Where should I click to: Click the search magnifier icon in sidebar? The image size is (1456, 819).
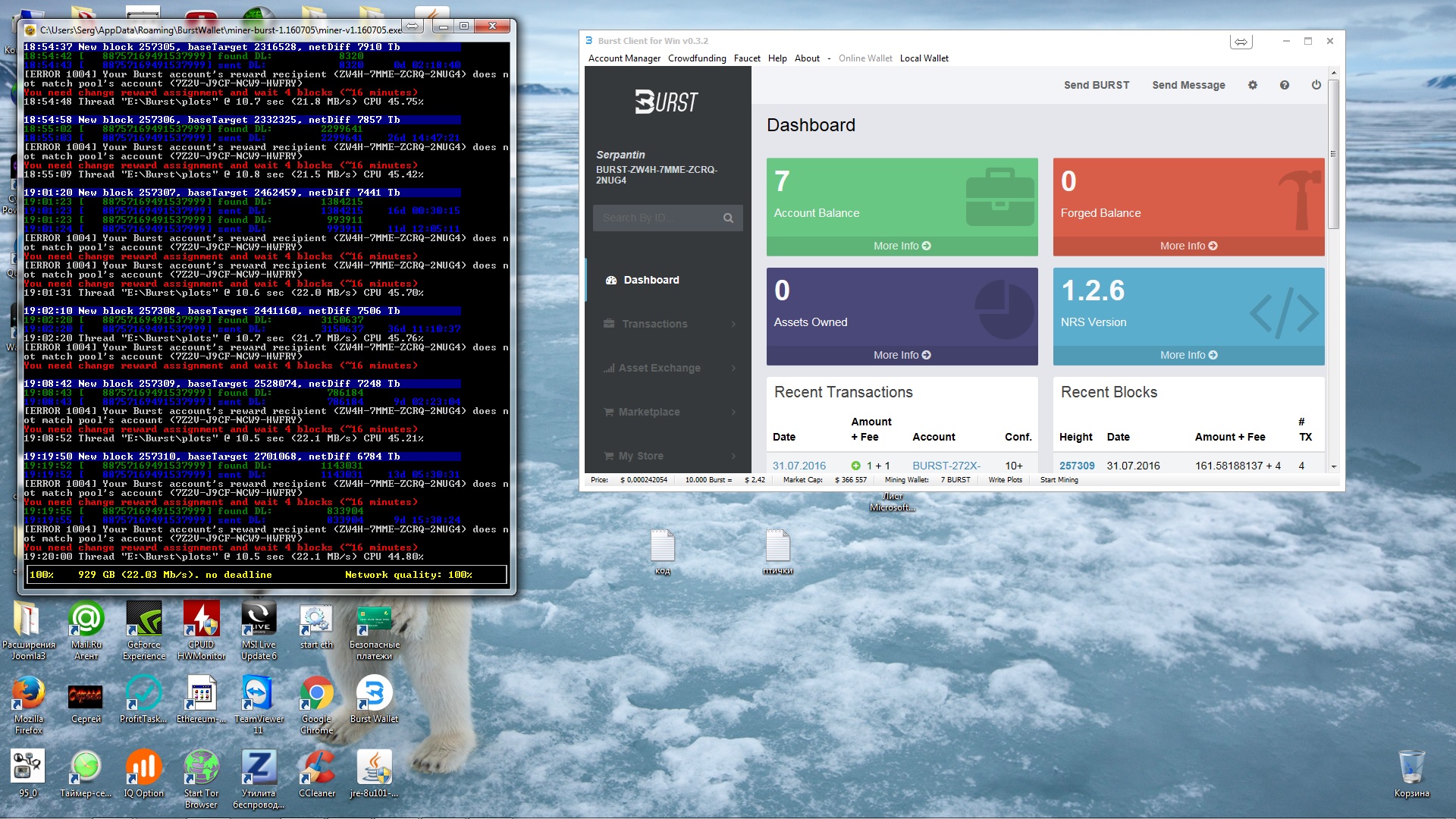pos(728,218)
